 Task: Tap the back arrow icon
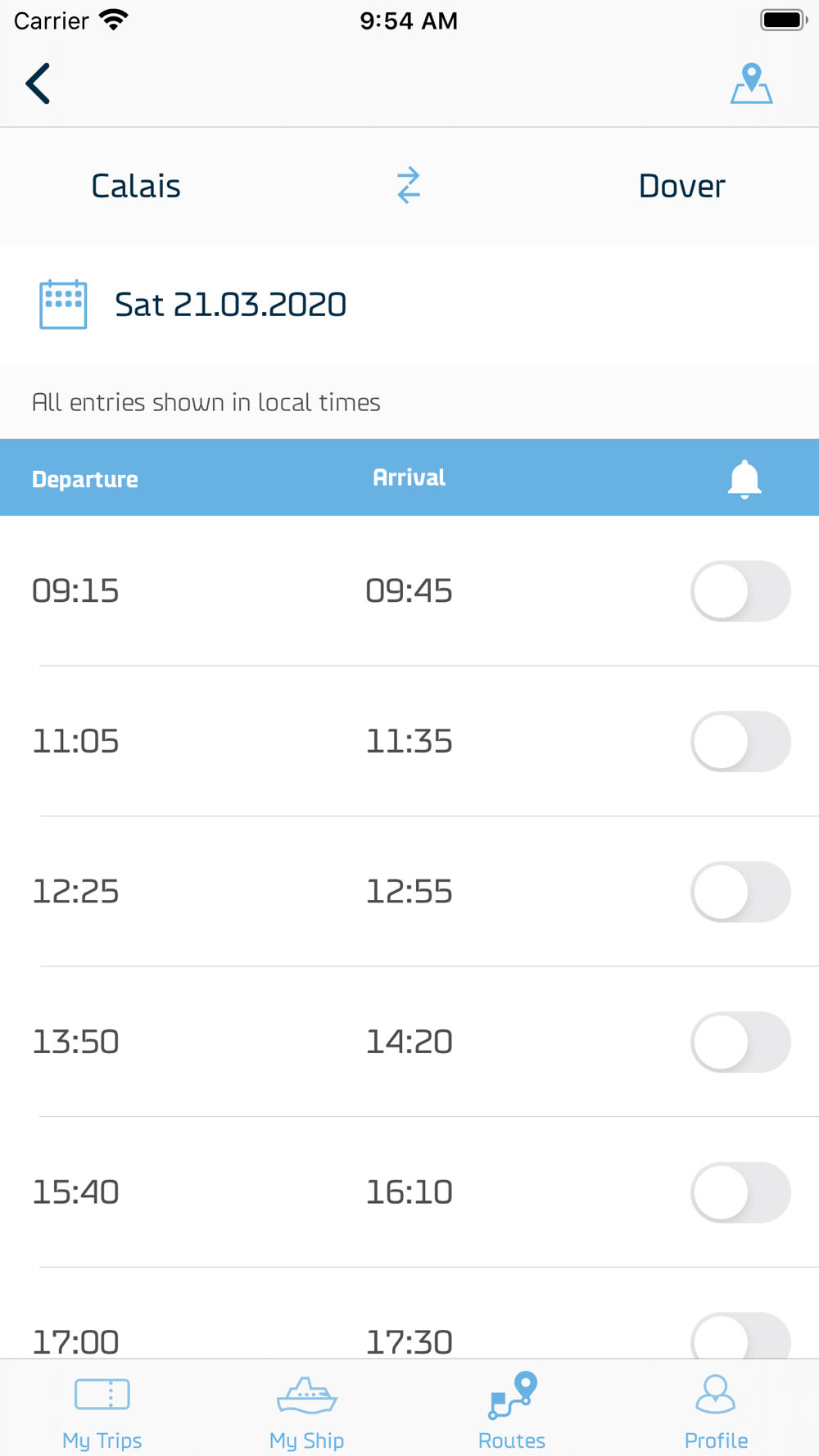pos(38,84)
